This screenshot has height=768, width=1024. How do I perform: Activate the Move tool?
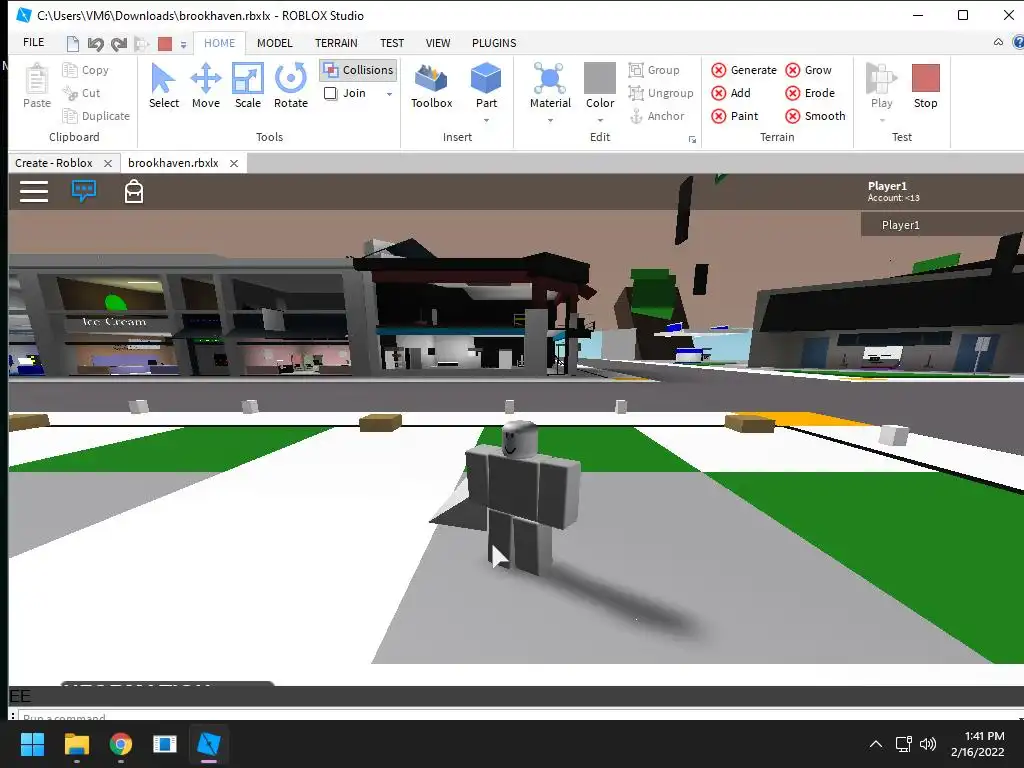coord(206,86)
